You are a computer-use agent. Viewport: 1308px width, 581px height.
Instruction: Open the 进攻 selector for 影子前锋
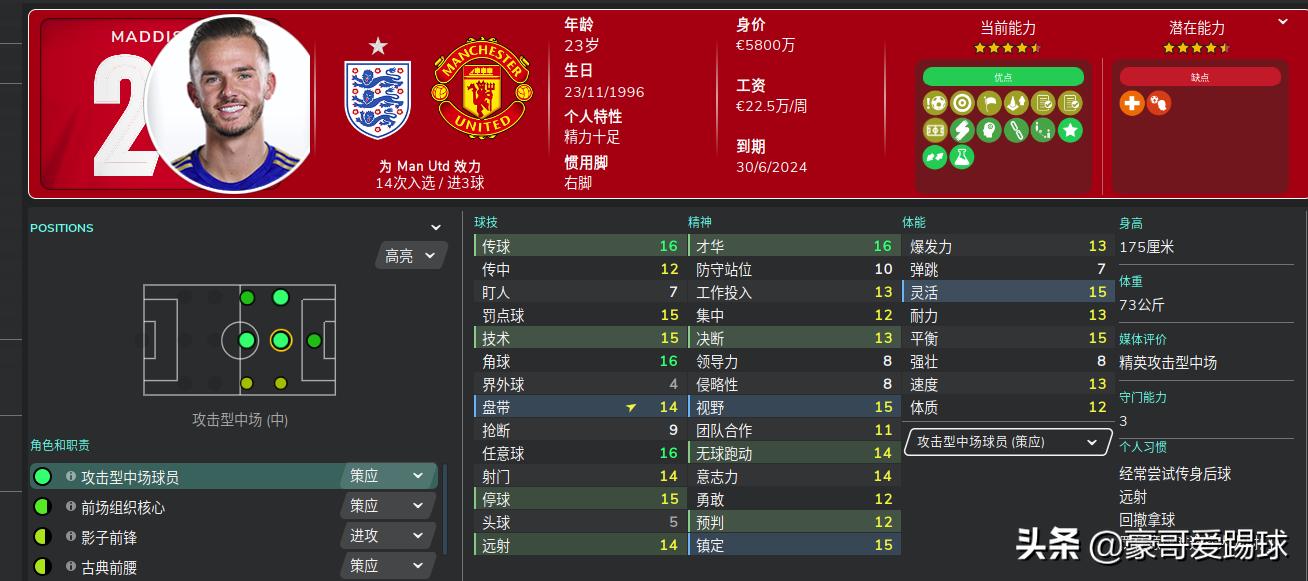pos(387,536)
